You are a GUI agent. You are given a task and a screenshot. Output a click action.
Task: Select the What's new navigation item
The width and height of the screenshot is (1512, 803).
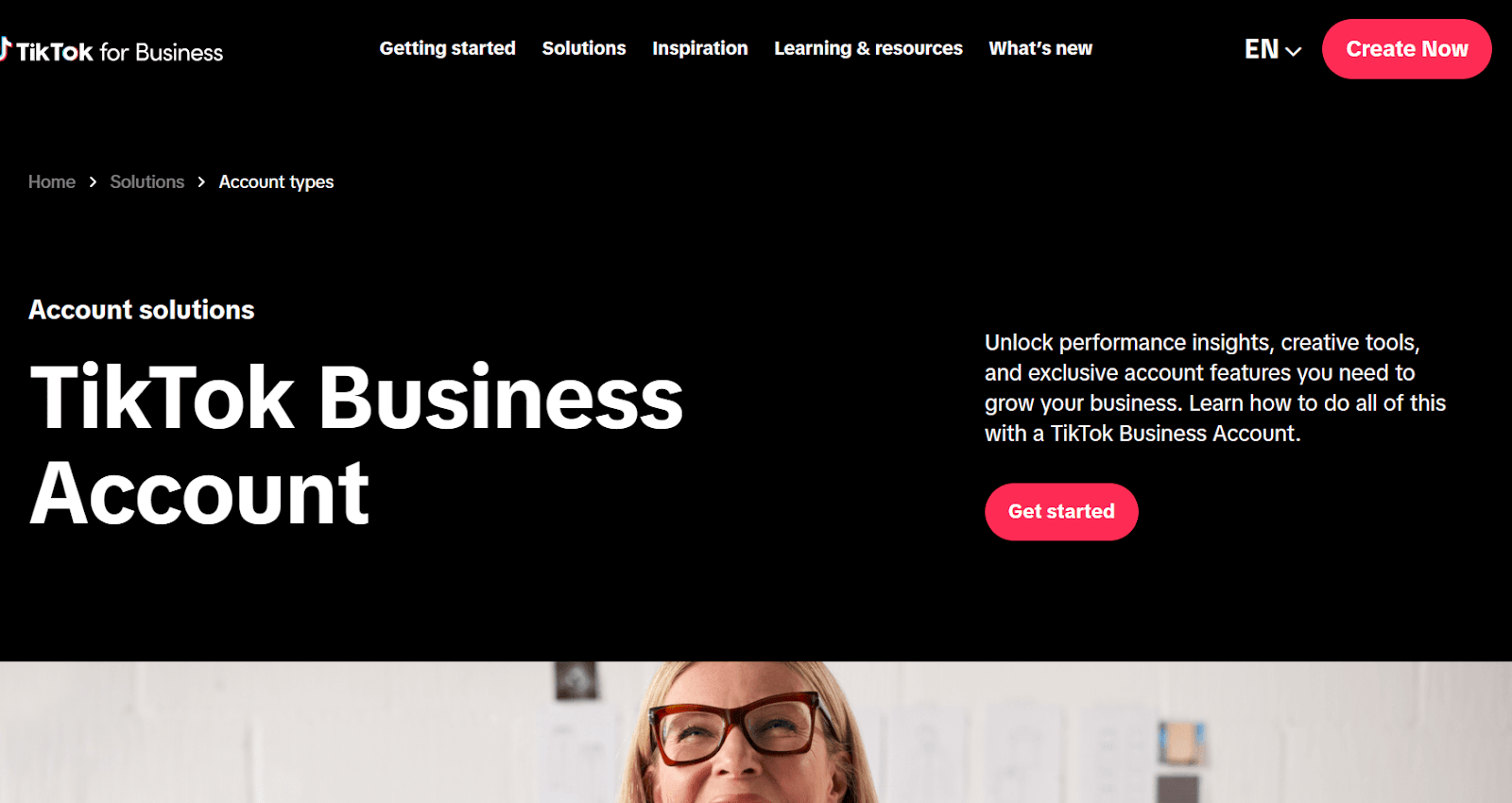coord(1040,48)
